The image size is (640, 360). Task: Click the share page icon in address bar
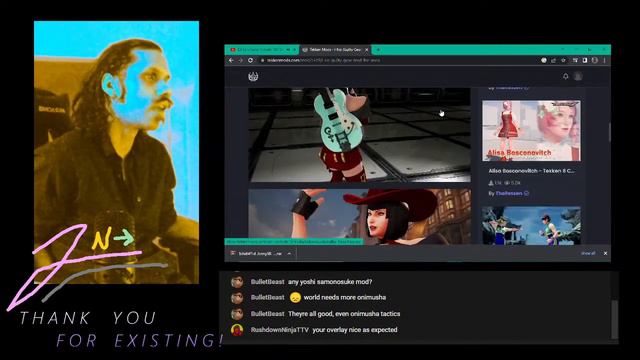click(553, 60)
